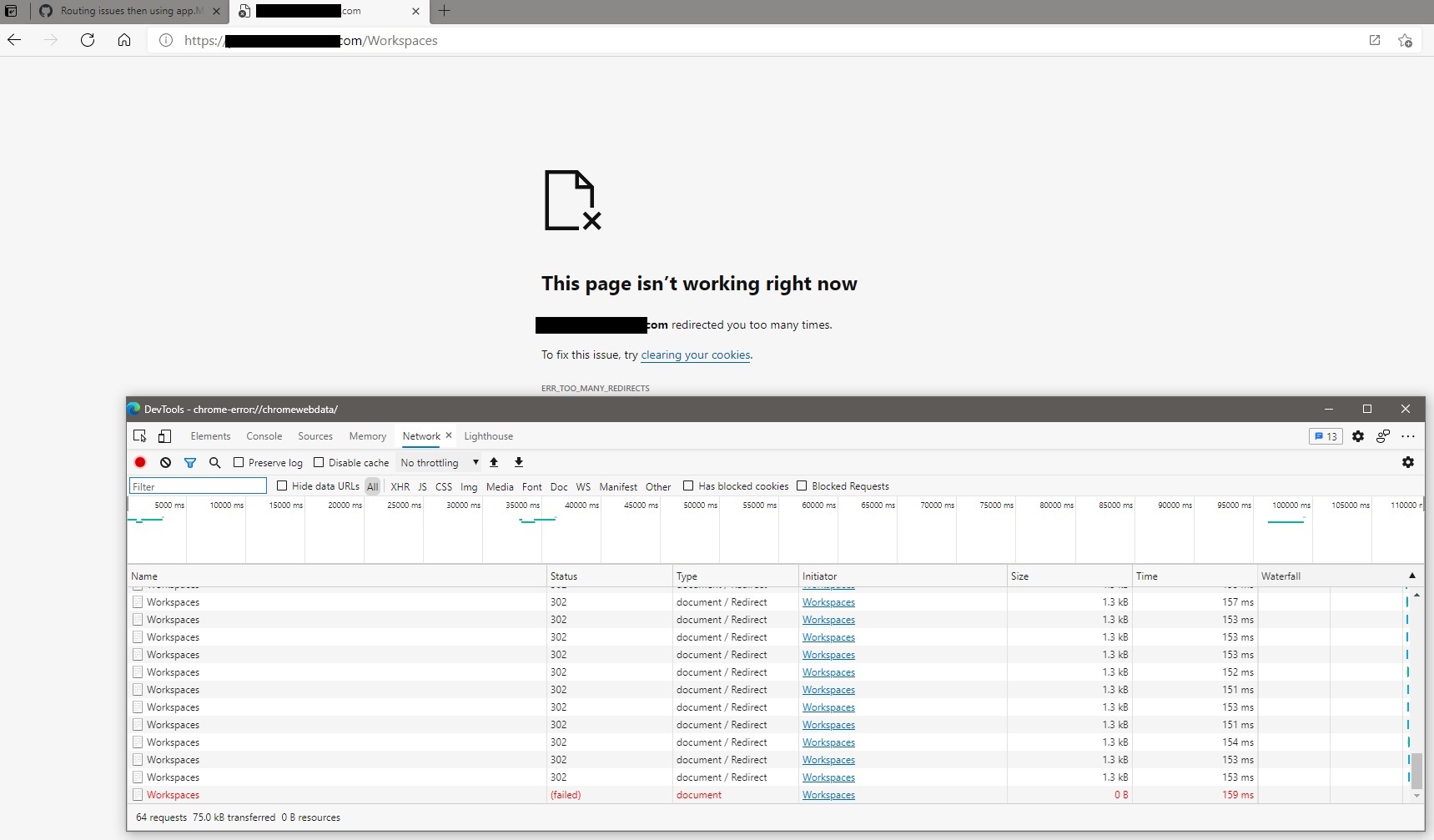Image resolution: width=1434 pixels, height=840 pixels.
Task: Search within network requests
Action: point(214,462)
